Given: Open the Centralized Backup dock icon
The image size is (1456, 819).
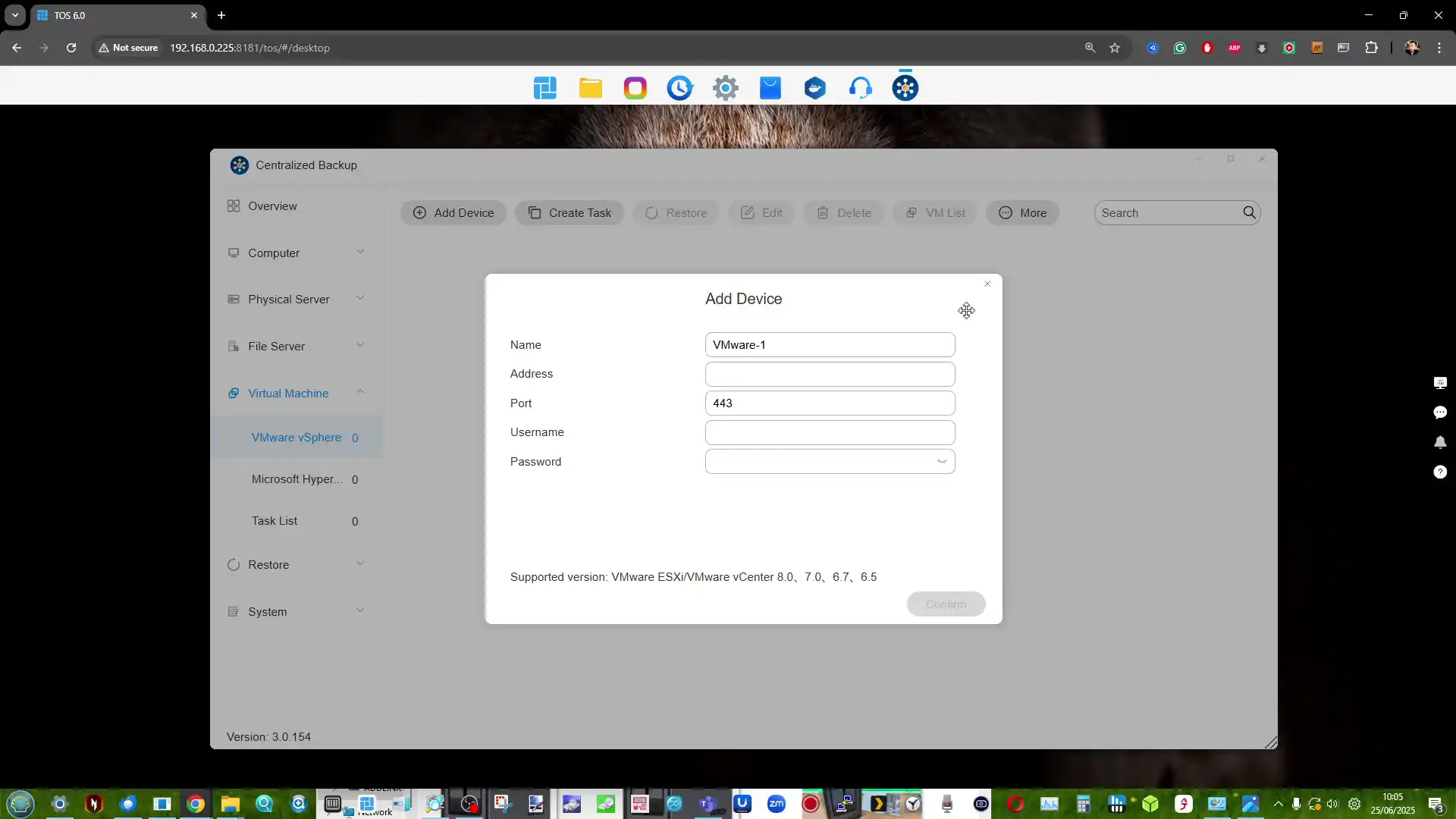Looking at the screenshot, I should click(x=905, y=88).
